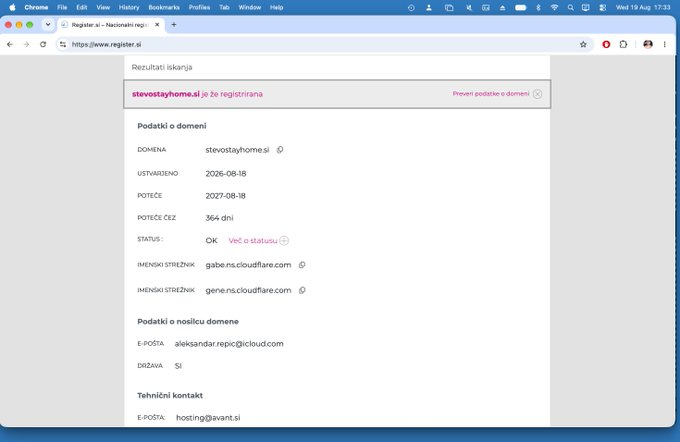The height and width of the screenshot is (442, 680).
Task: Open Control Center icon
Action: pos(602,7)
